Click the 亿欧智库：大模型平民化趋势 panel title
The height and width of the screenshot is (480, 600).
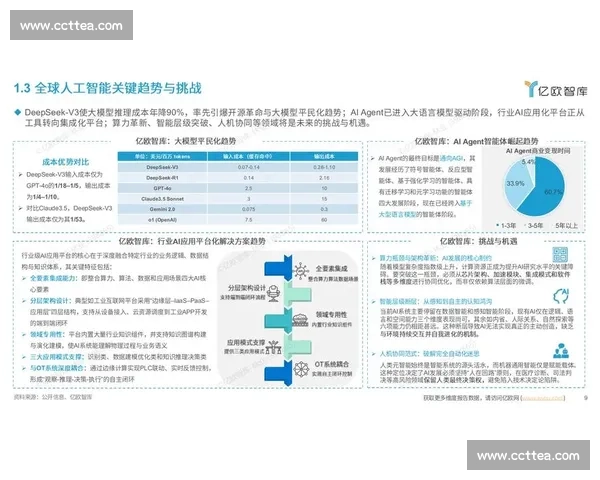[x=186, y=141]
